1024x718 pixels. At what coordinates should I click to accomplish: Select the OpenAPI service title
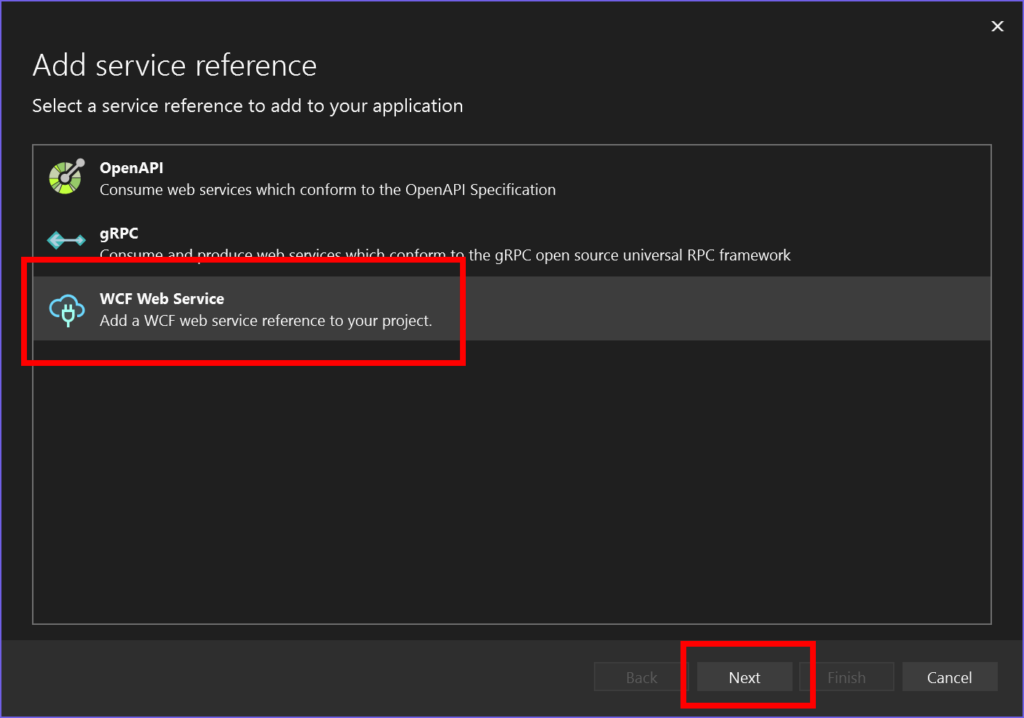click(131, 168)
